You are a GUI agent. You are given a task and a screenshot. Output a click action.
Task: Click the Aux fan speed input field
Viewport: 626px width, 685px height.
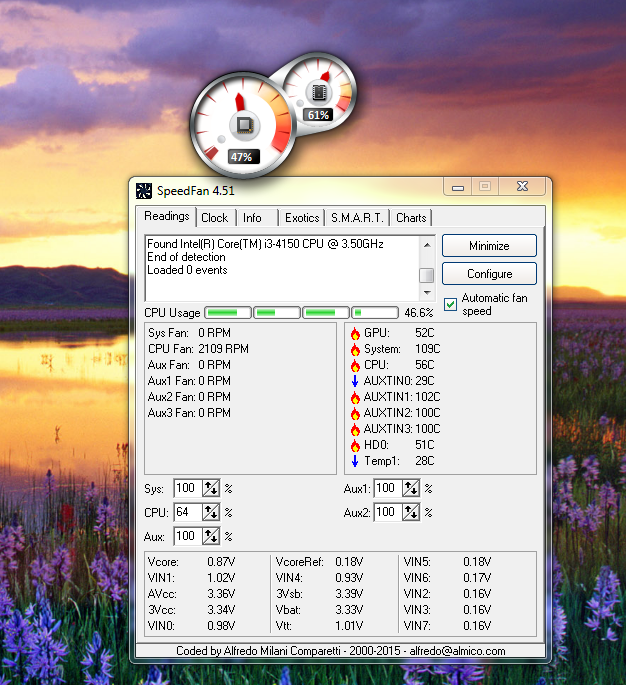(188, 536)
